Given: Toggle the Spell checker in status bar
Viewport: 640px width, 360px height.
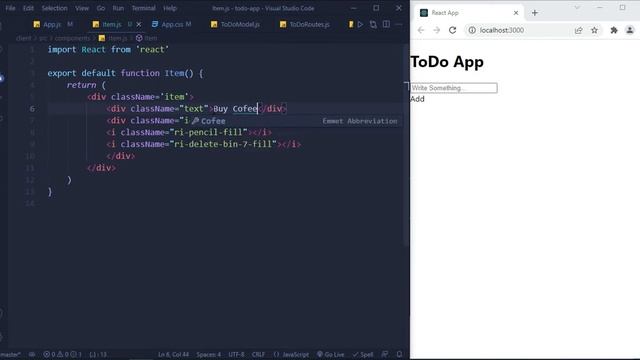Looking at the screenshot, I should pos(363,354).
